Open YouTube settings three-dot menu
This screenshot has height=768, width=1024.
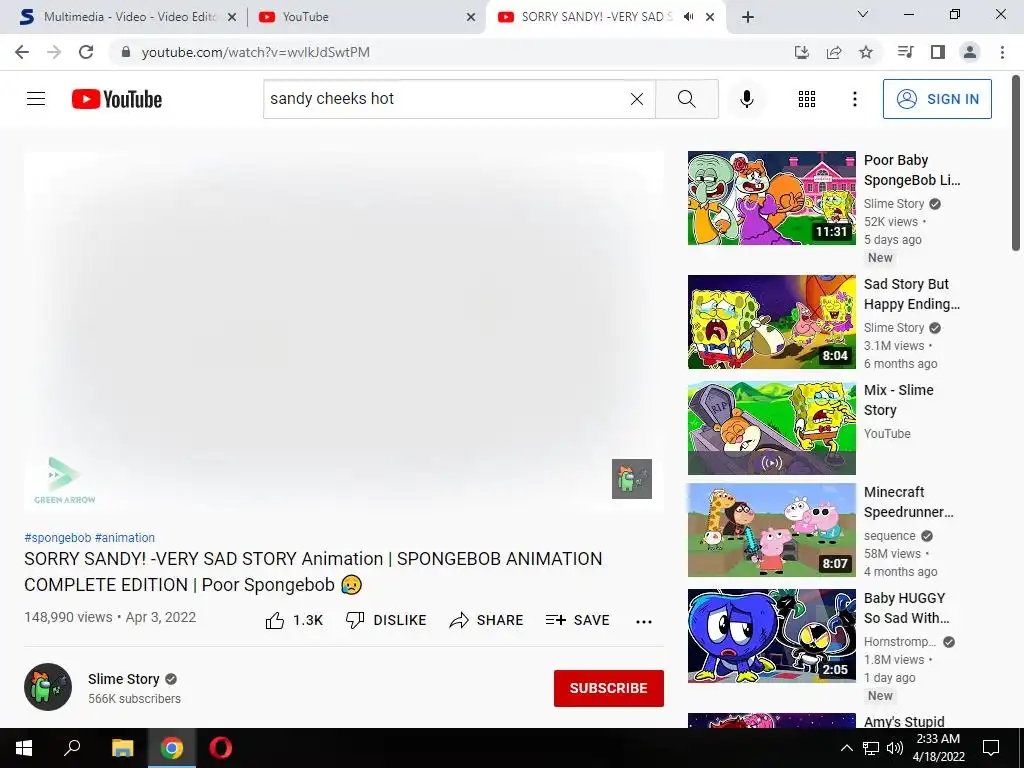[x=855, y=99]
